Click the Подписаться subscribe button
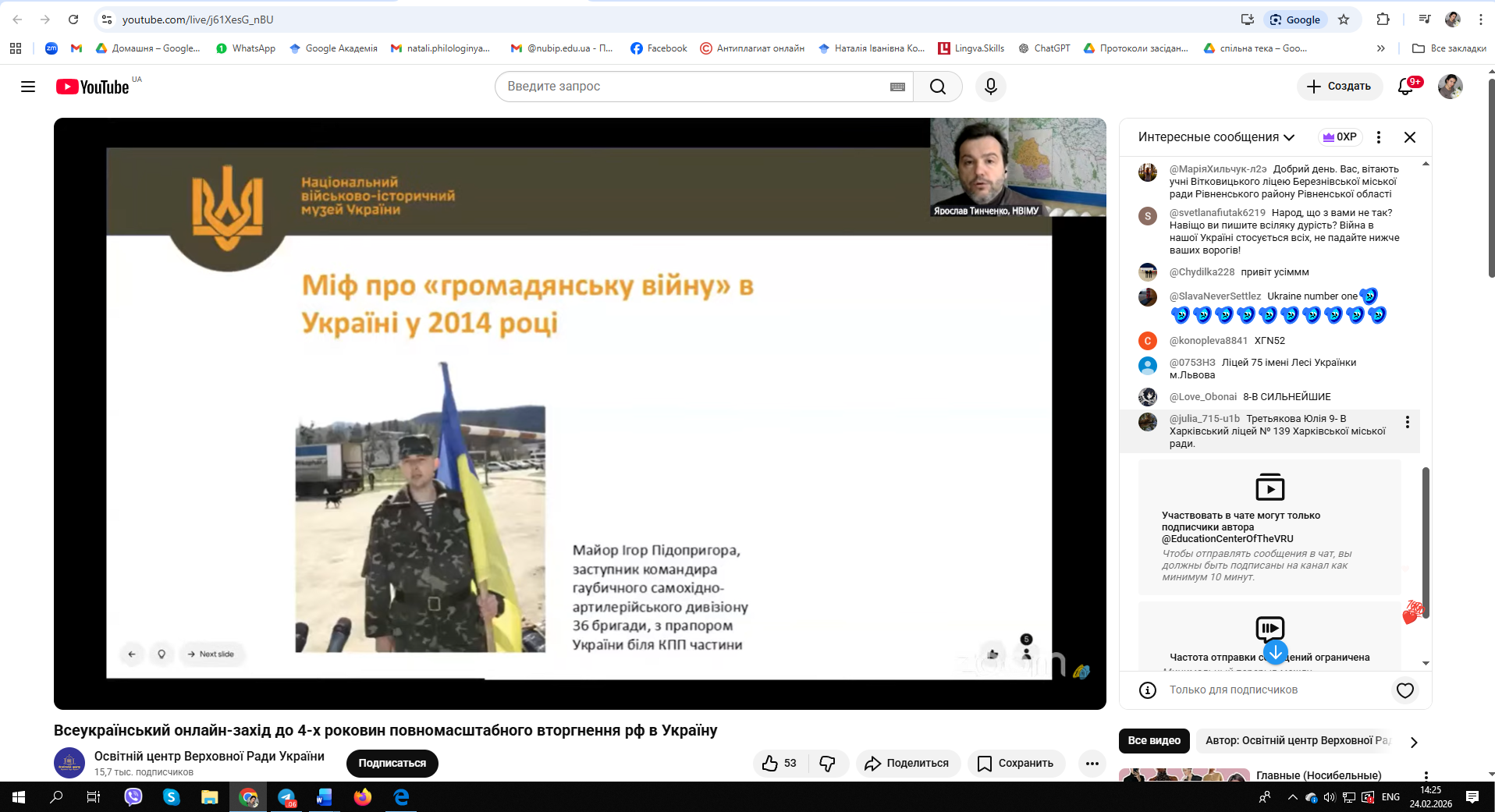Image resolution: width=1495 pixels, height=812 pixels. (x=392, y=764)
